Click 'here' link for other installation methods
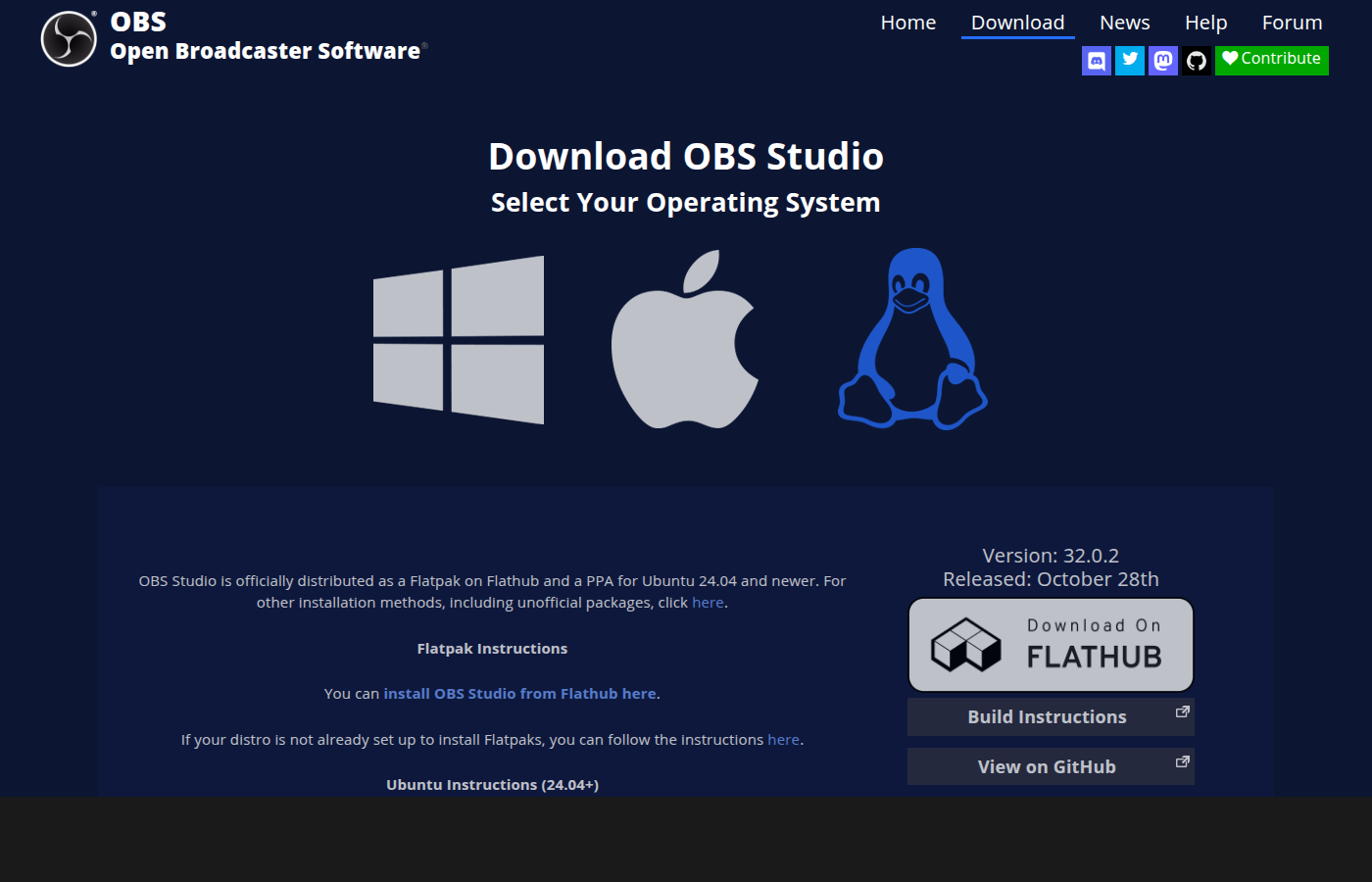Viewport: 1372px width, 882px height. point(708,603)
